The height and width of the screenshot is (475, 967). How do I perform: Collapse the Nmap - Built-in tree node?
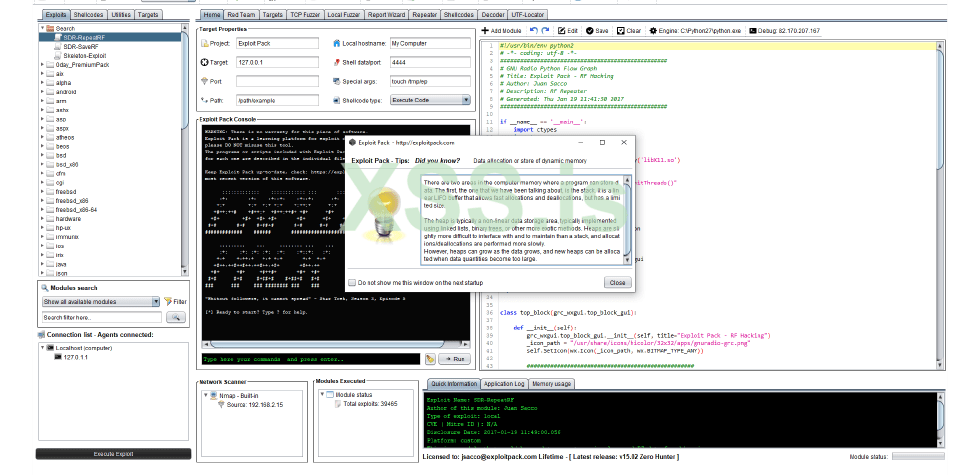point(207,394)
